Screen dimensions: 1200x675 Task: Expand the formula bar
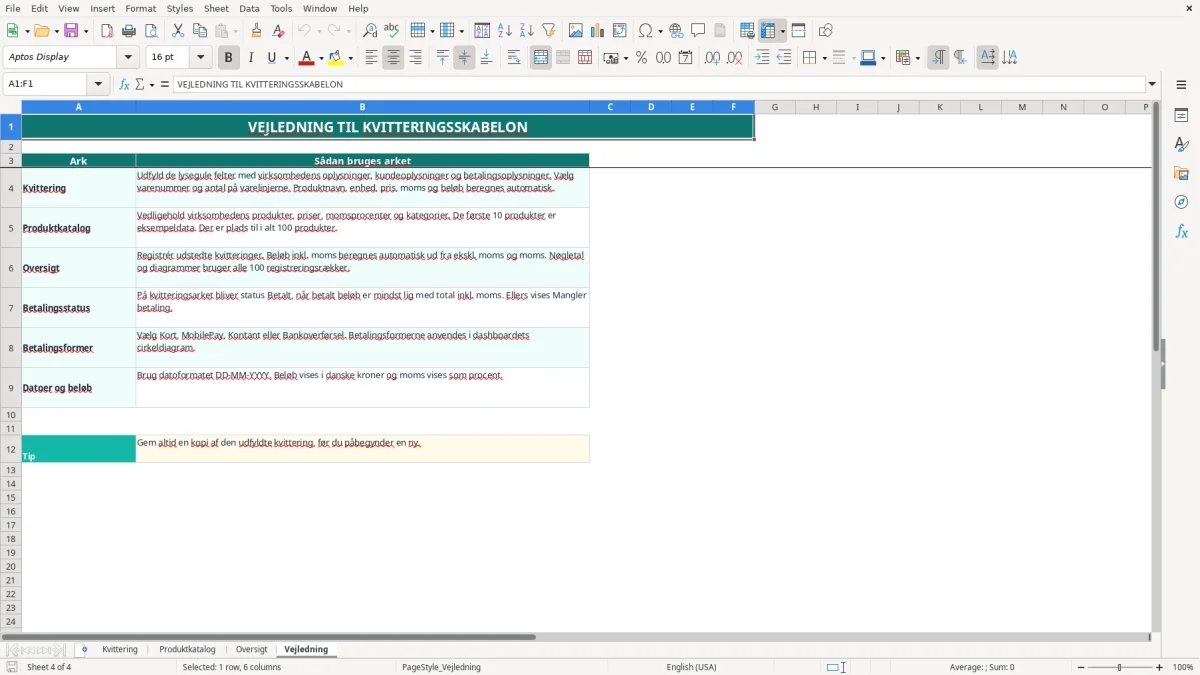pyautogui.click(x=1152, y=85)
